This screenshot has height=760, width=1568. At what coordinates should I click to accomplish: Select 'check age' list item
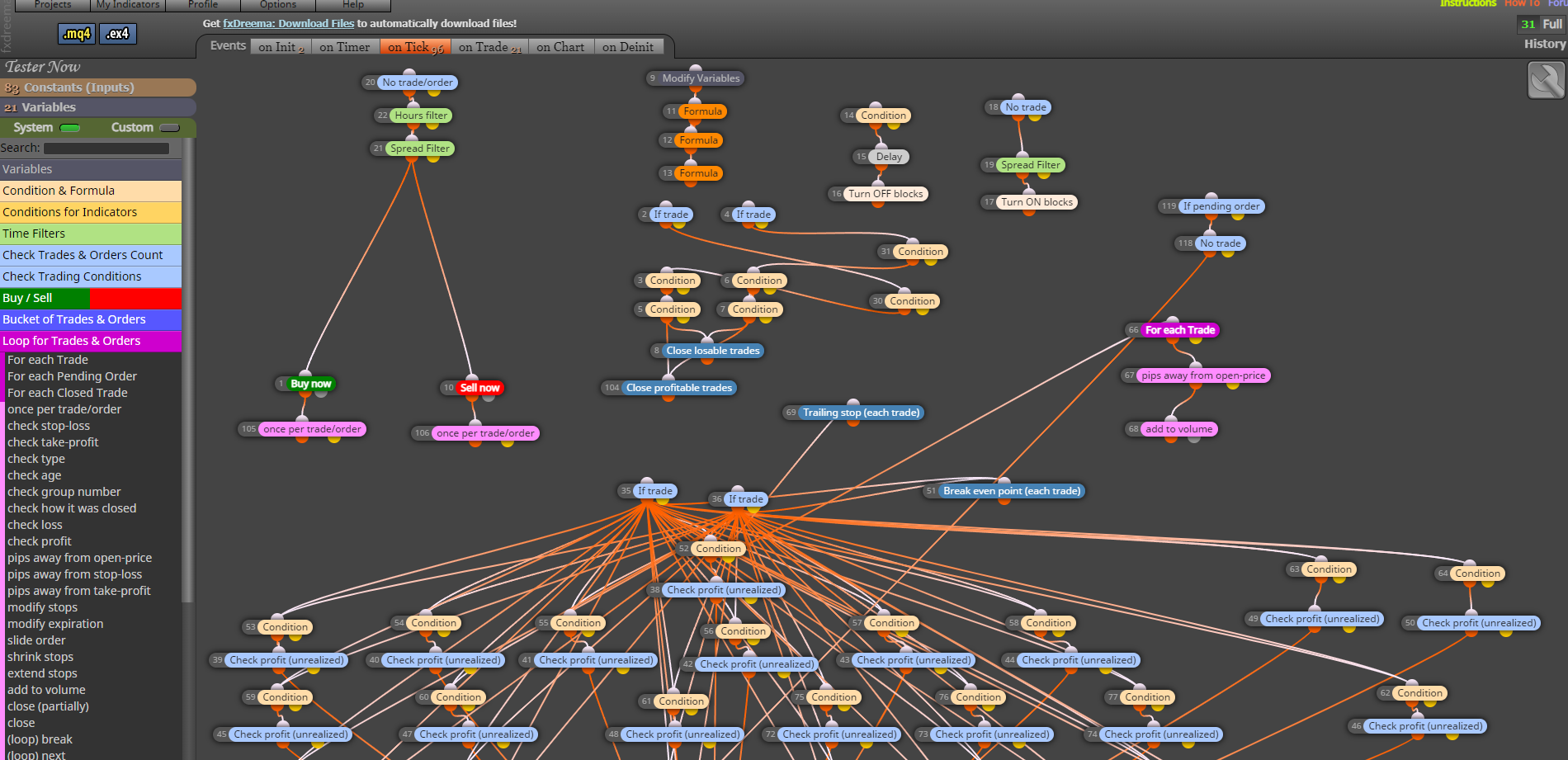coord(34,475)
